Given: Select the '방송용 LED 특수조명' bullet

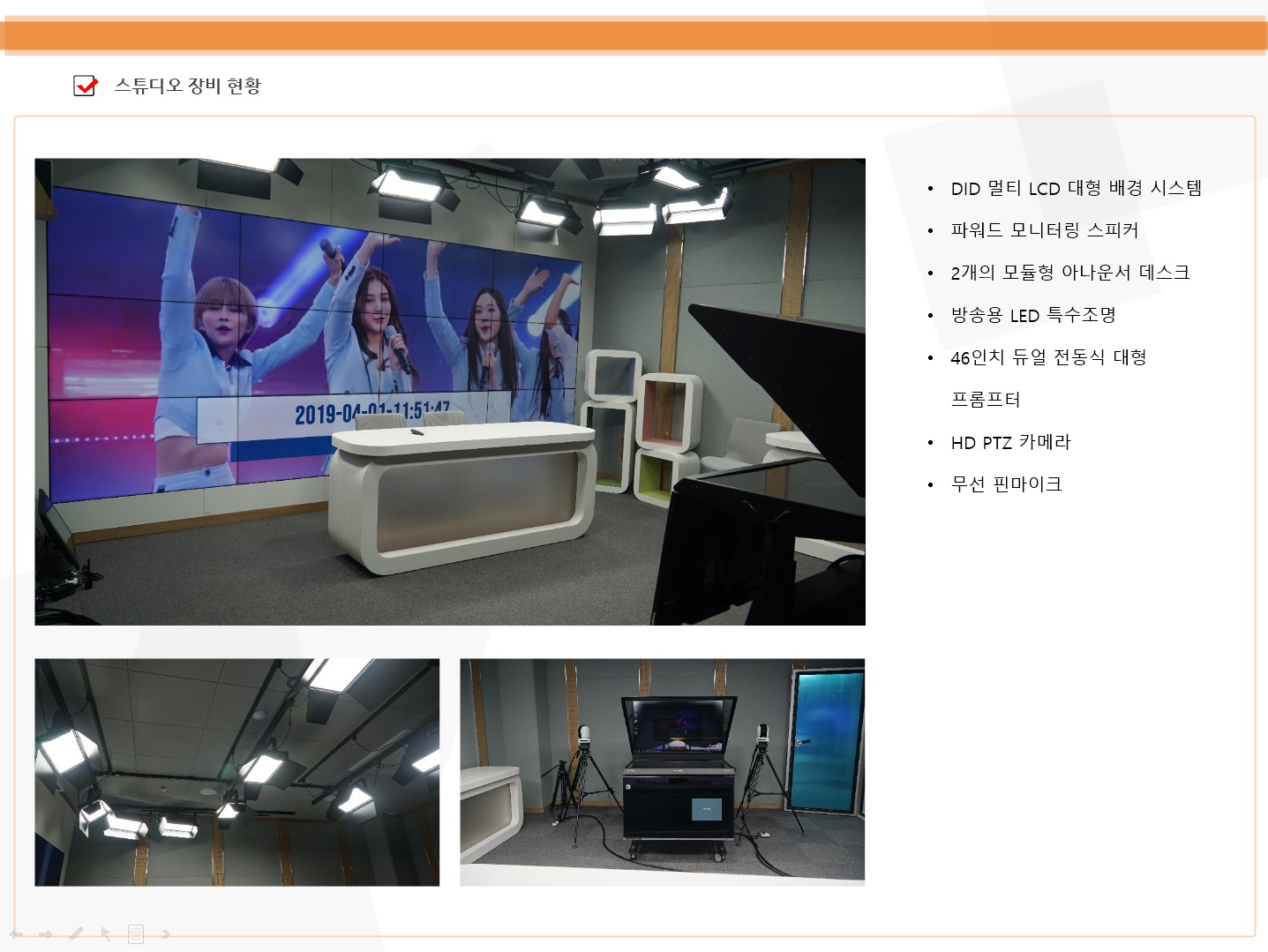Looking at the screenshot, I should pyautogui.click(x=1033, y=315).
